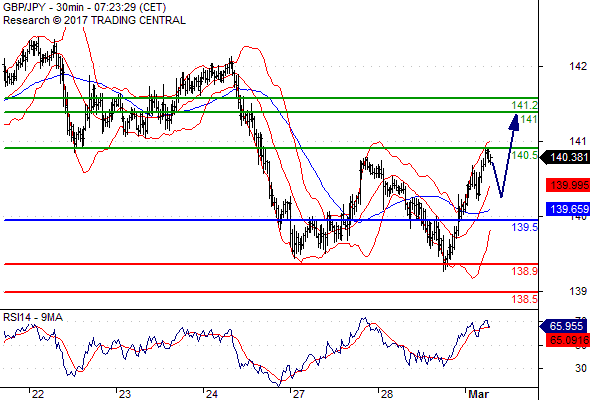This screenshot has height=400, width=590.
Task: Click the blue 139.659 moving average tag
Action: (568, 209)
